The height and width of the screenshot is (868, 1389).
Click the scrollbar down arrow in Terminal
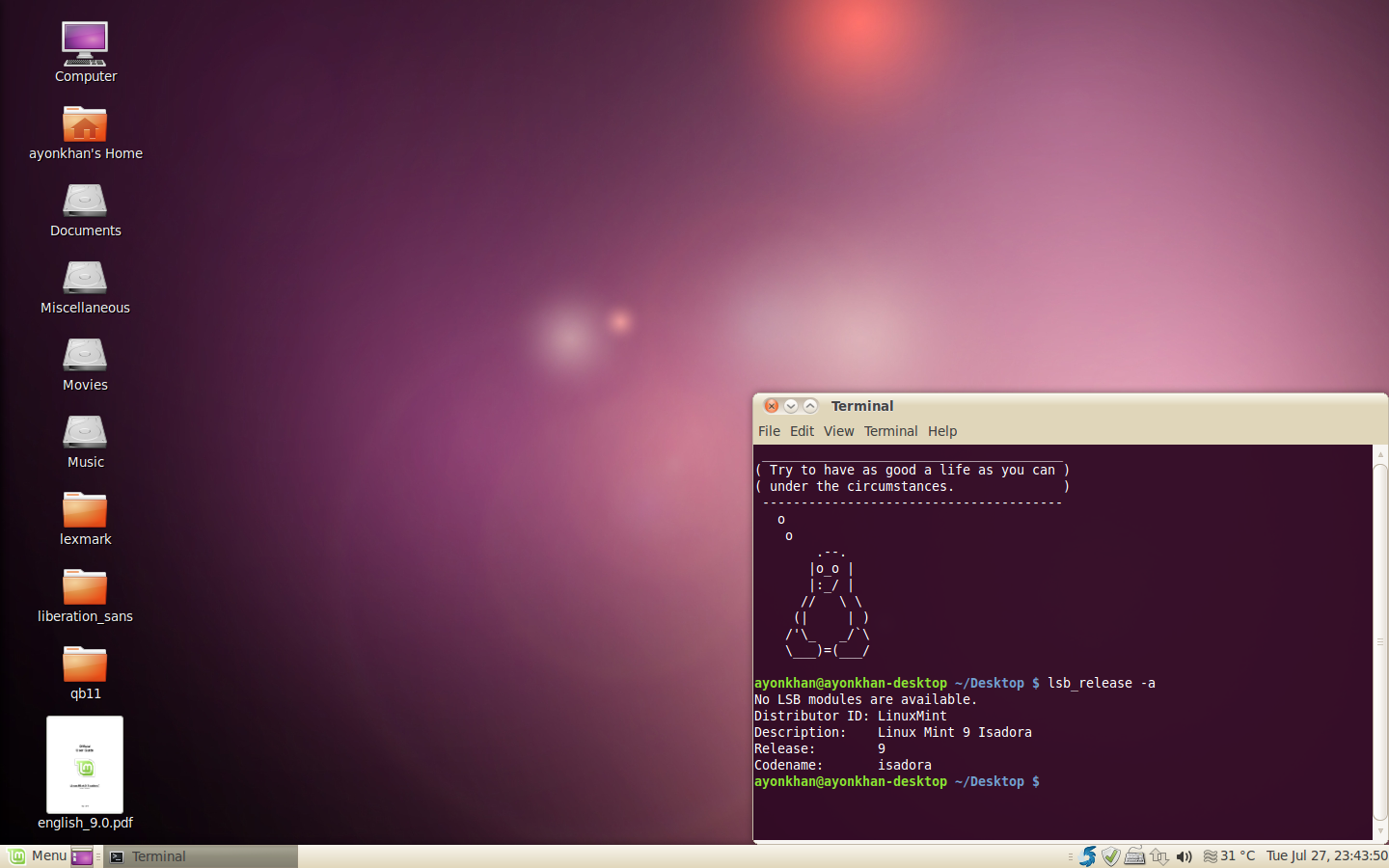pos(1380,829)
